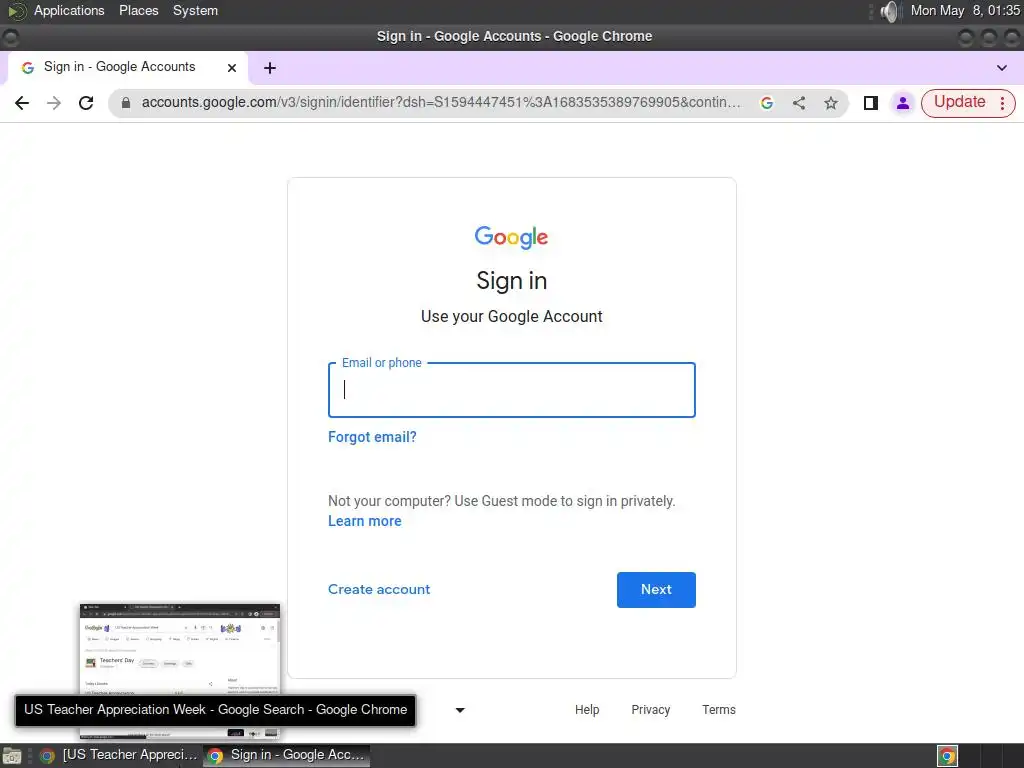Click the Google logo on the sign-in card
The width and height of the screenshot is (1024, 768).
pos(511,237)
